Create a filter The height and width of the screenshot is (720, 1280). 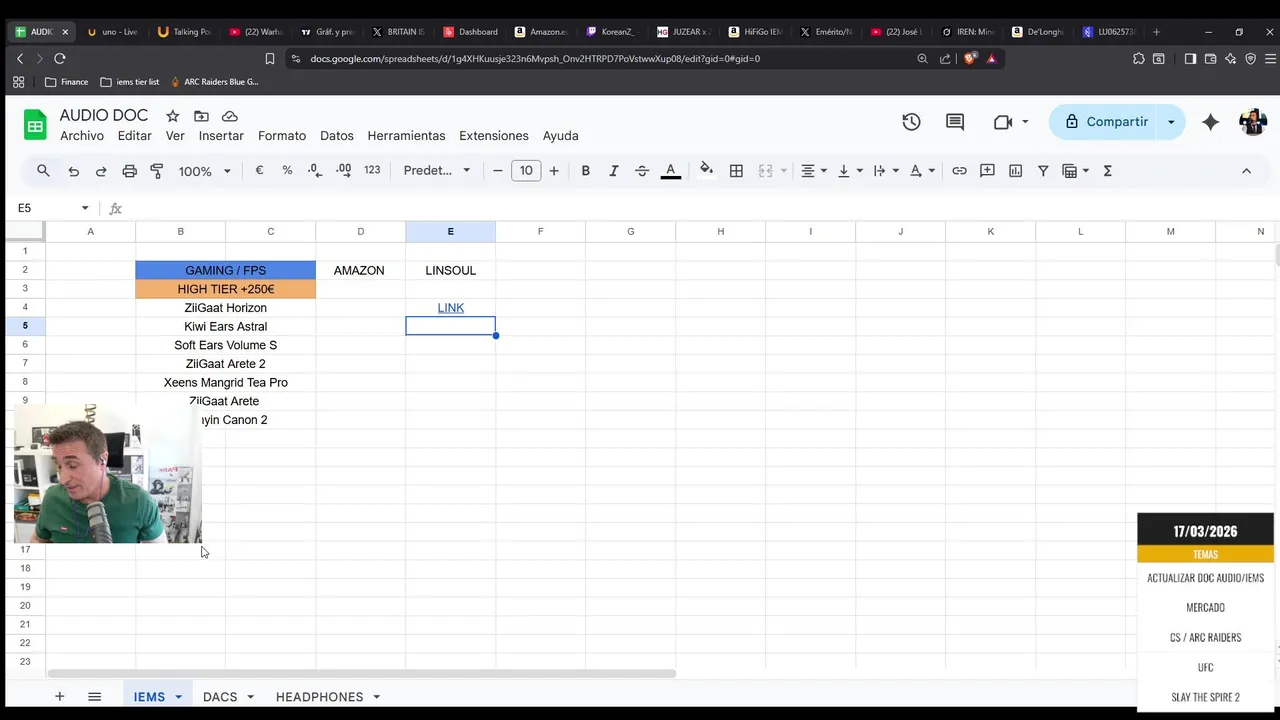click(x=1043, y=171)
